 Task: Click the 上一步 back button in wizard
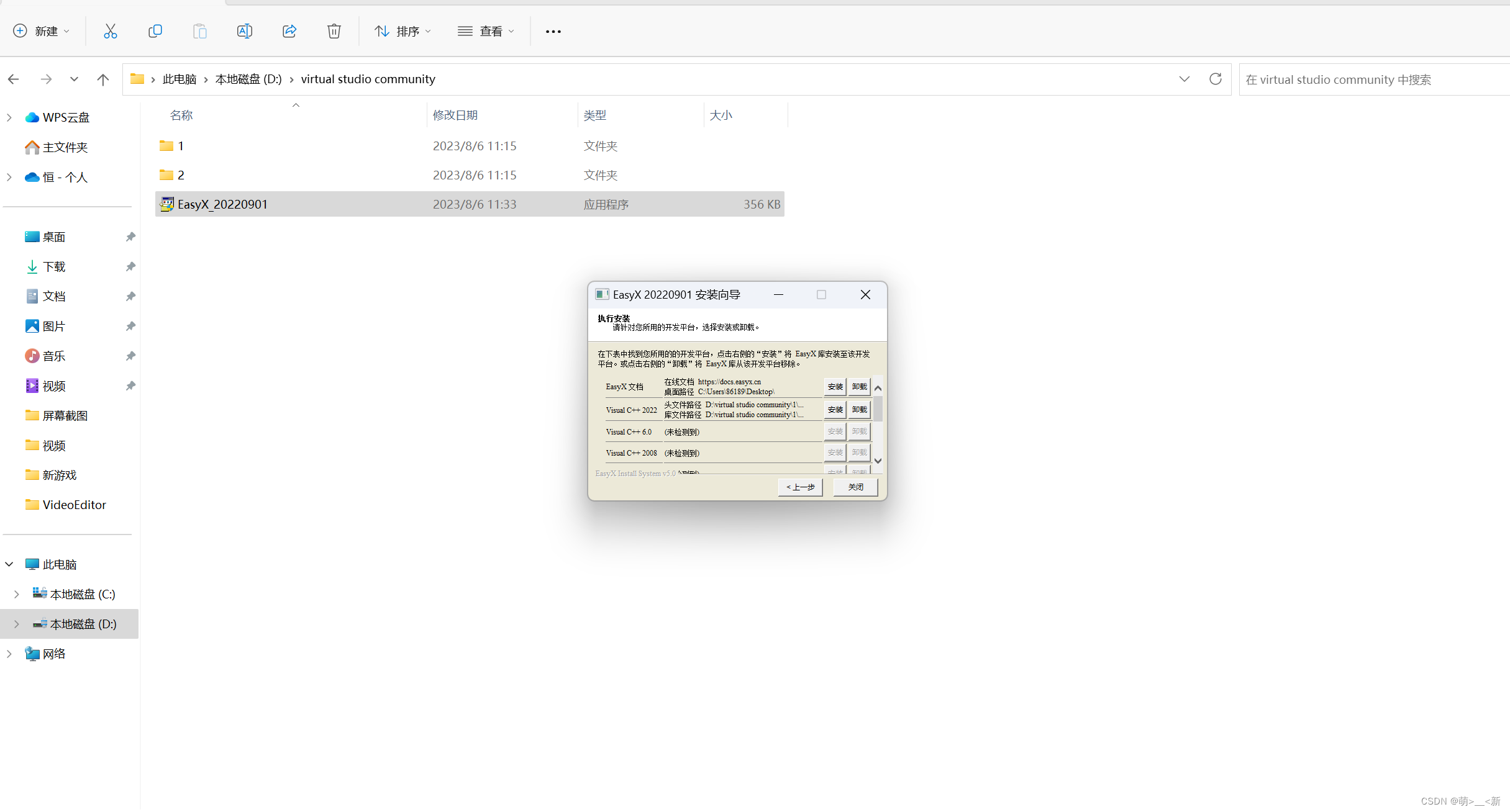[800, 487]
